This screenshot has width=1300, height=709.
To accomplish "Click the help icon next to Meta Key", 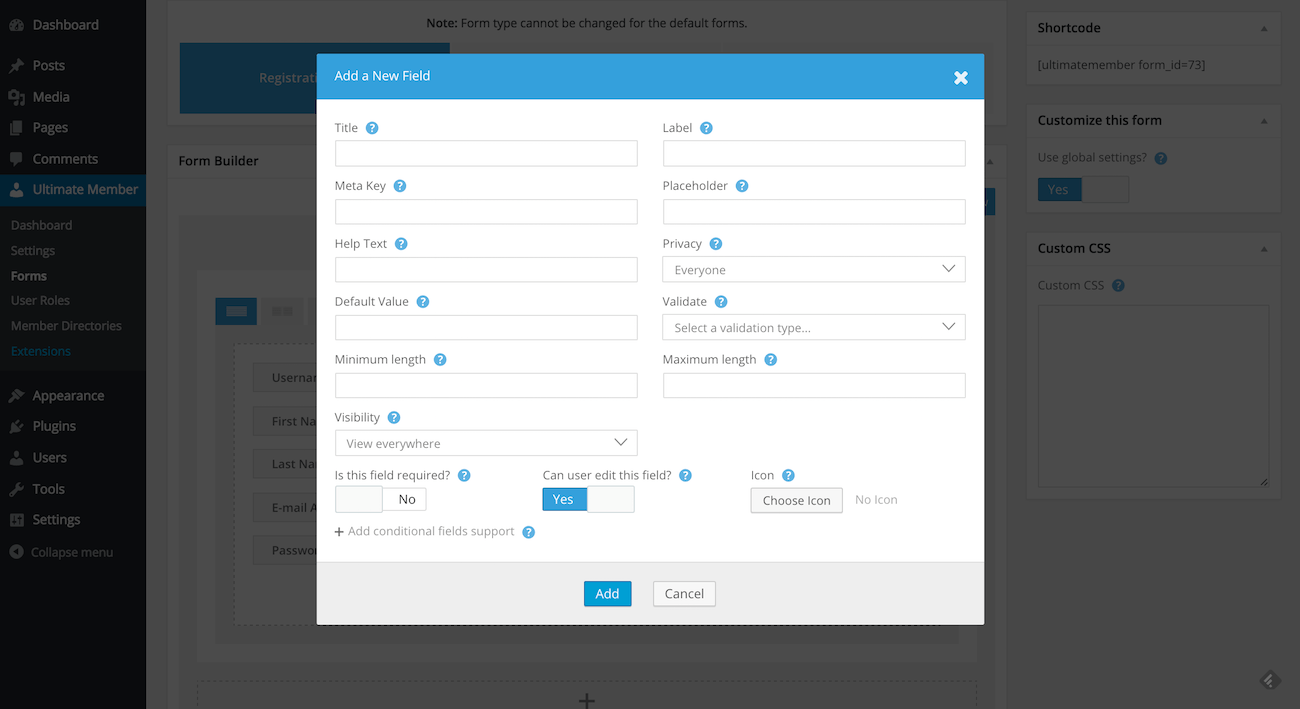I will tap(400, 186).
